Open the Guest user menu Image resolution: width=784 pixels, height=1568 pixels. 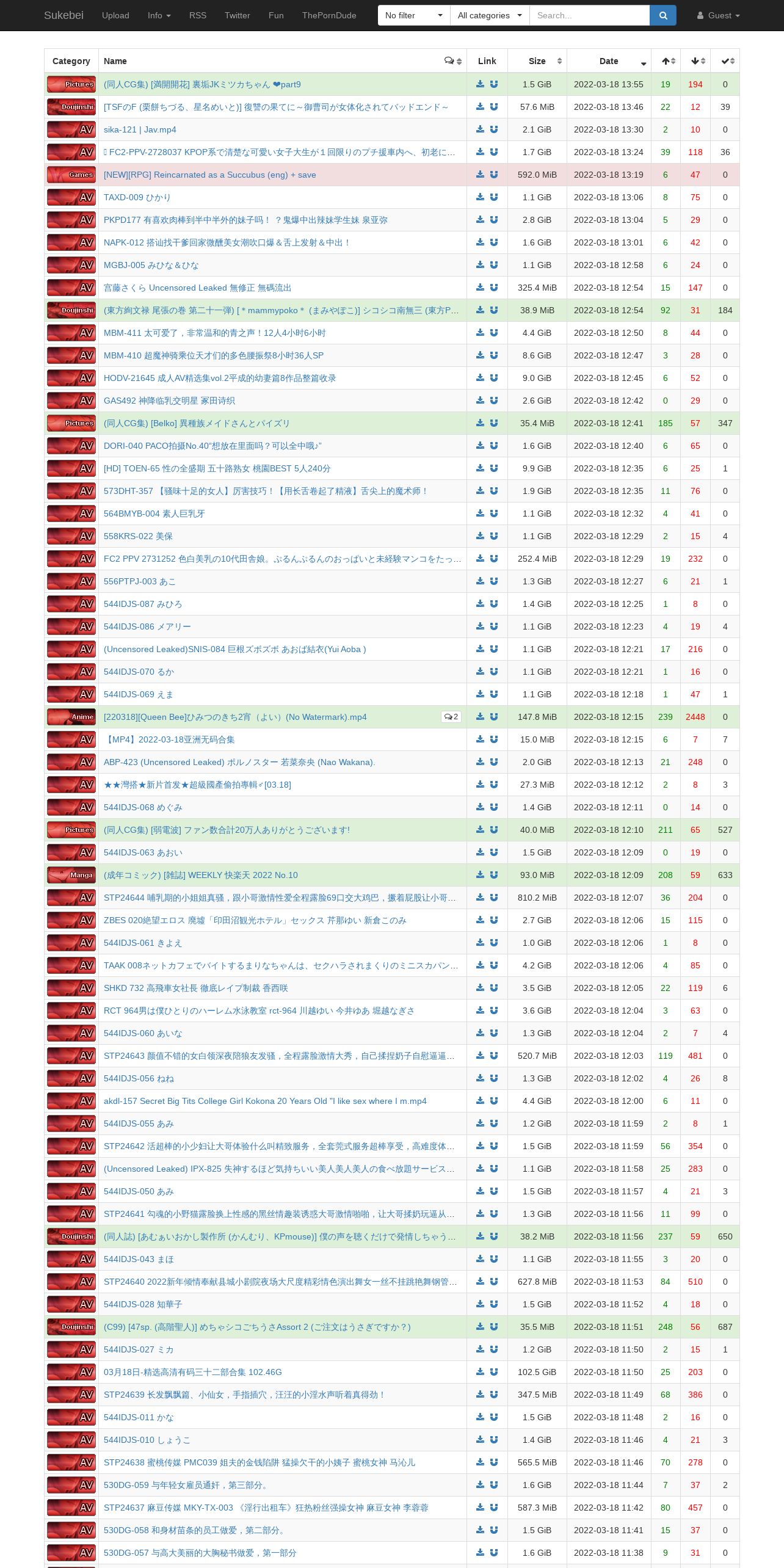point(719,15)
